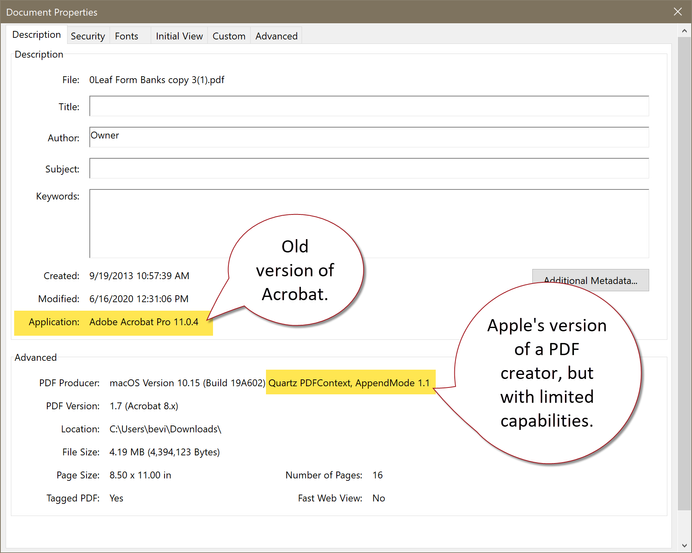Click into the Title field

[369, 106]
